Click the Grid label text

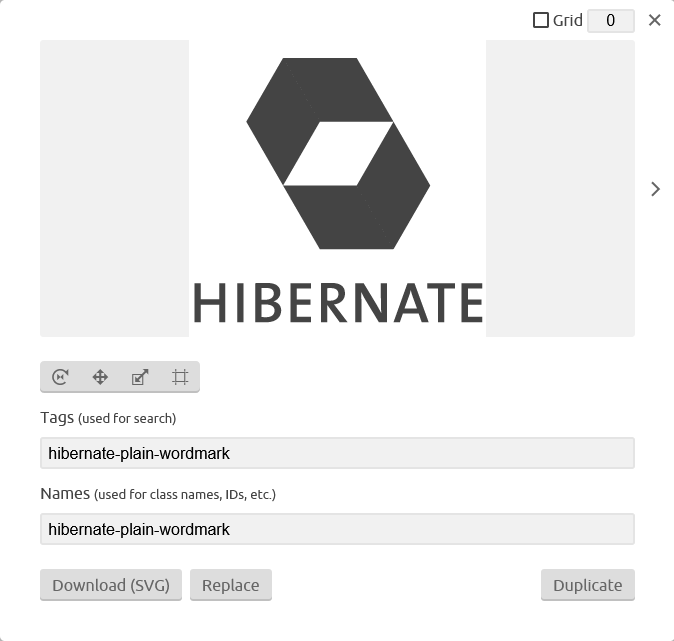tap(567, 20)
